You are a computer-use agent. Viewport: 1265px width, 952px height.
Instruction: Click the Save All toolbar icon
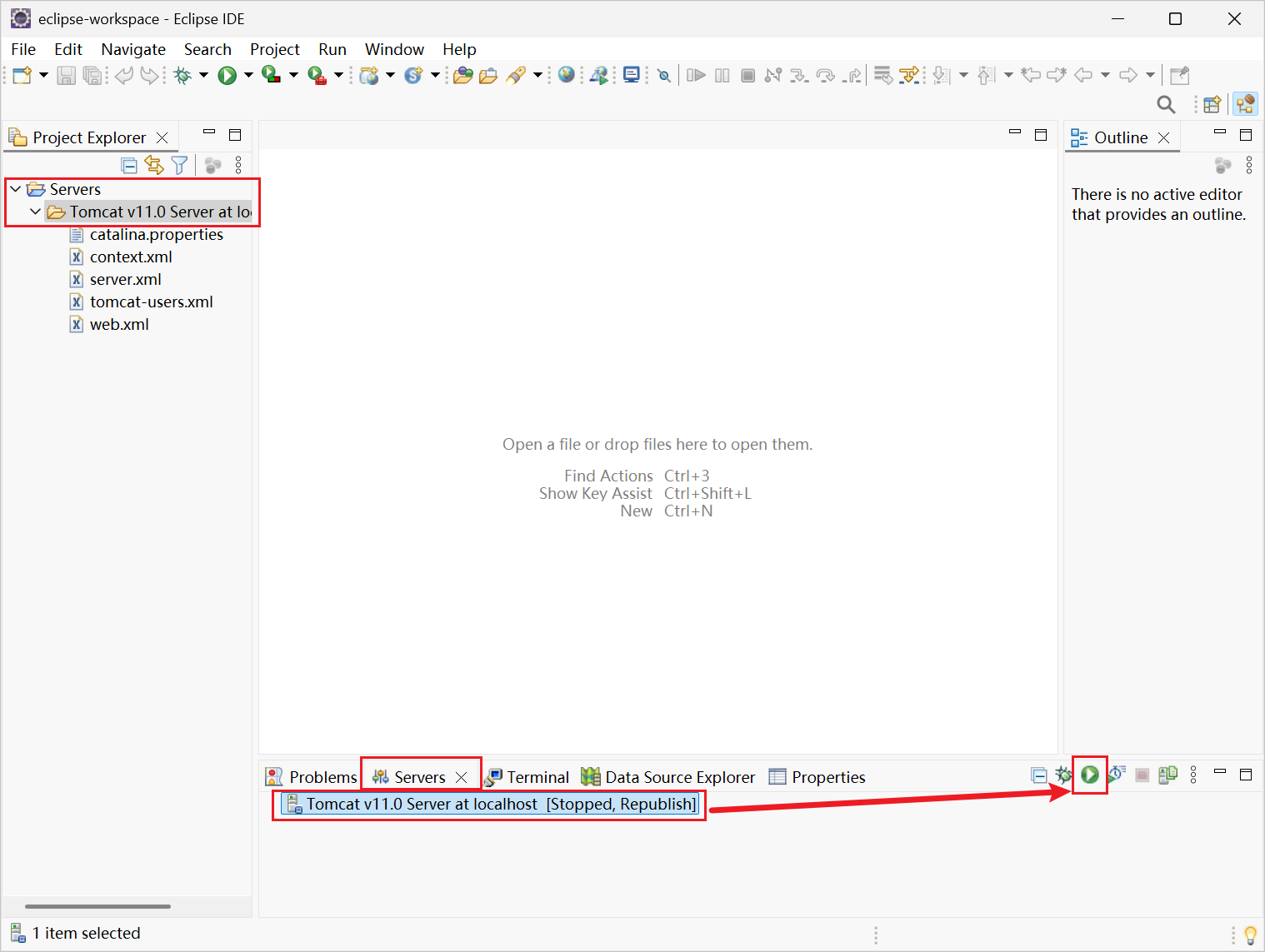pyautogui.click(x=92, y=76)
